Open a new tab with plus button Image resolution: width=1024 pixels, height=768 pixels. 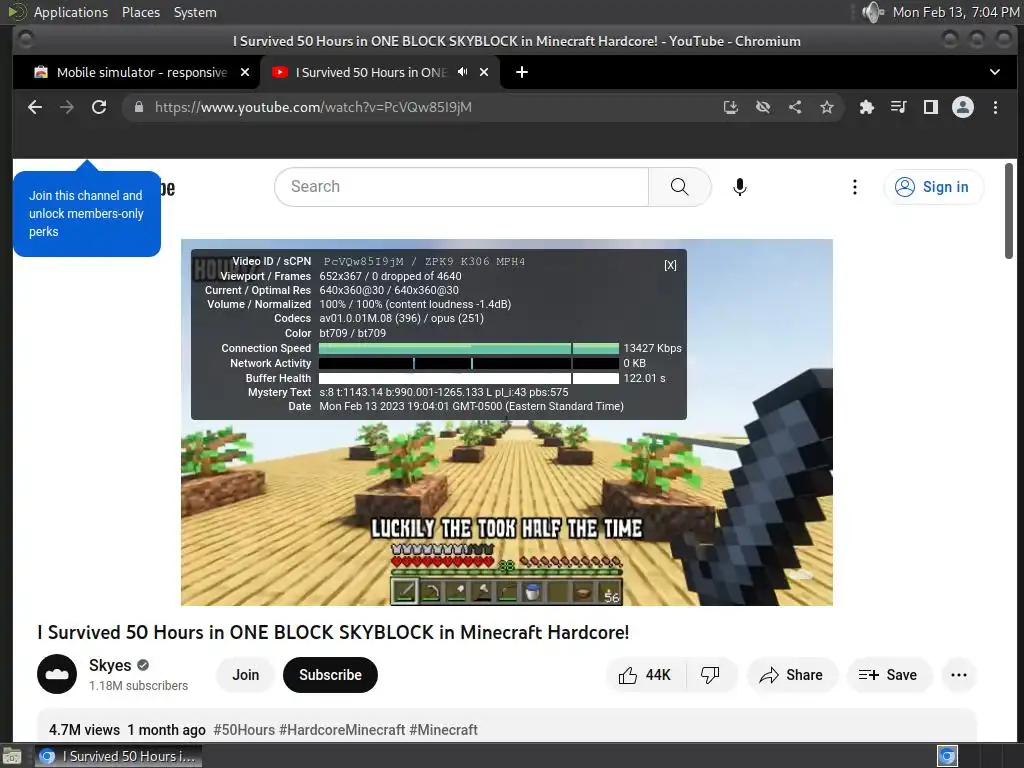coord(522,72)
